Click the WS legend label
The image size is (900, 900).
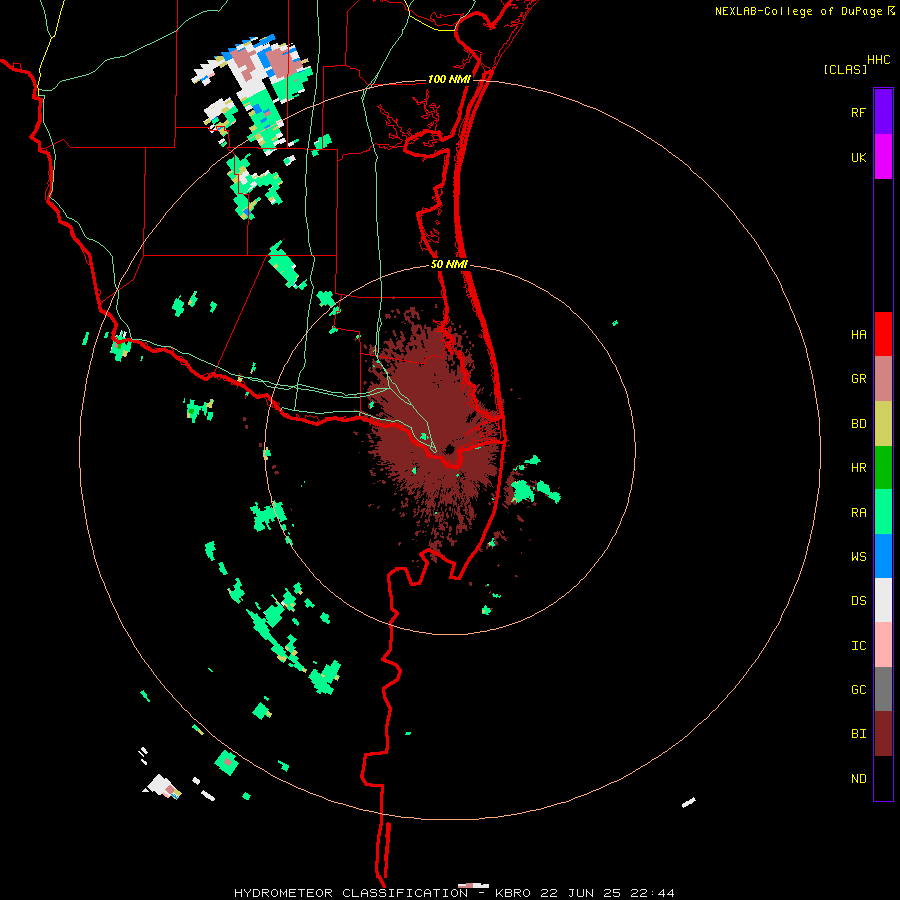858,556
